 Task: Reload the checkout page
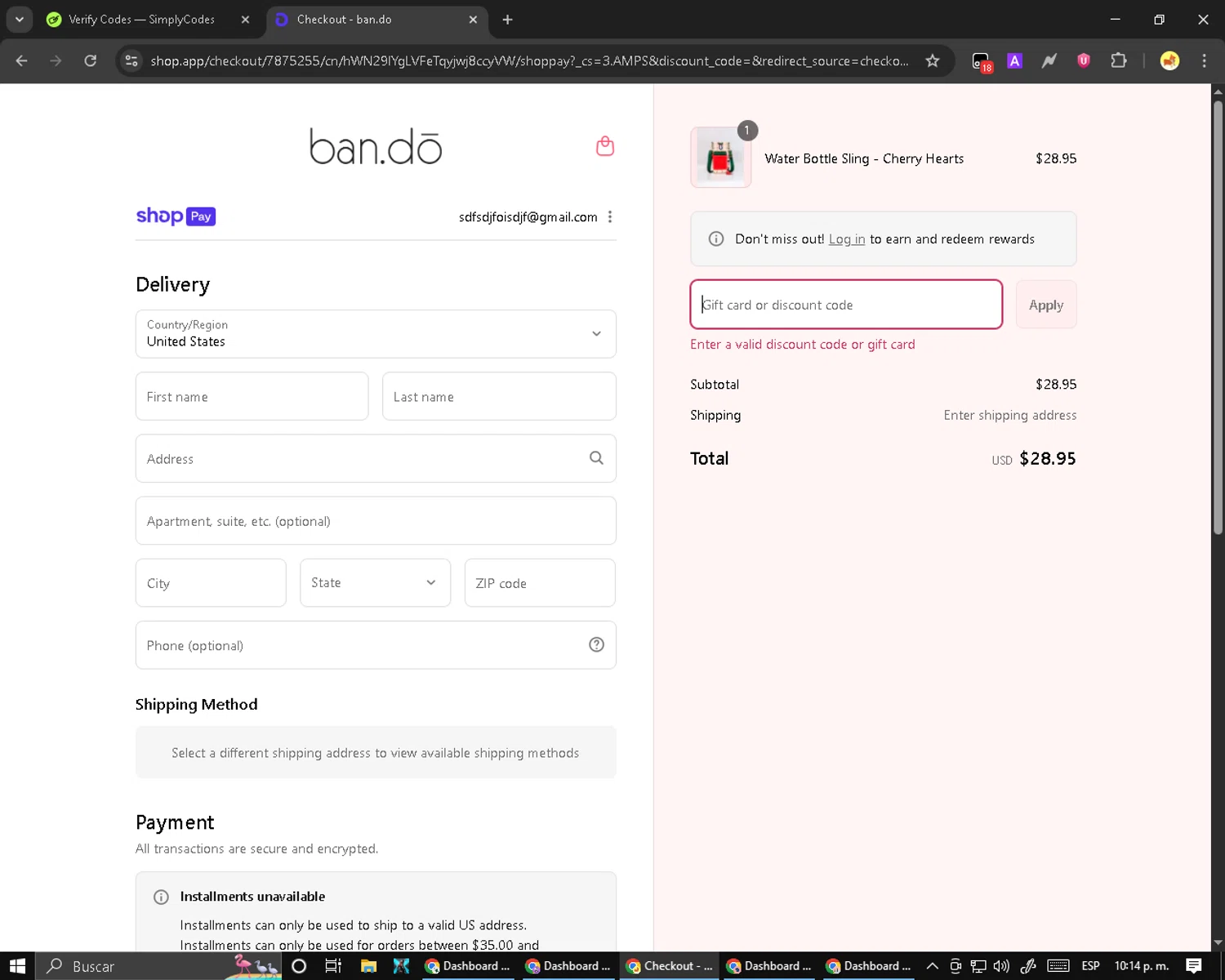(x=90, y=60)
